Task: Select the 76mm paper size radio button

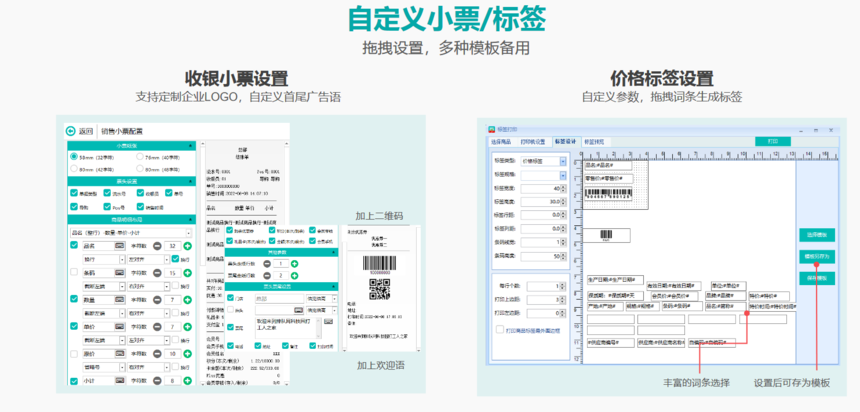Action: (x=140, y=157)
